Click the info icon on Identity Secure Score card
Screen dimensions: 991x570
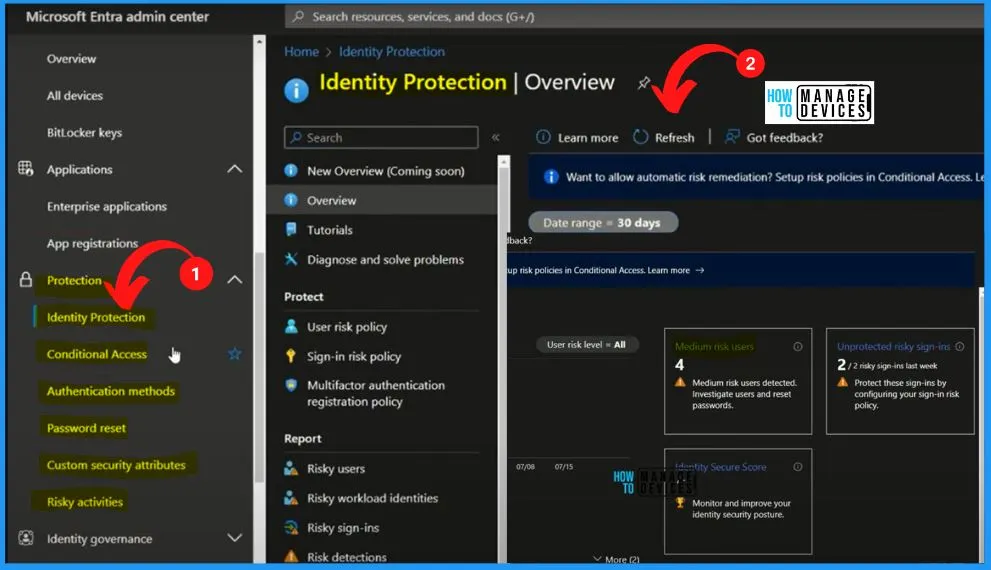pyautogui.click(x=798, y=467)
